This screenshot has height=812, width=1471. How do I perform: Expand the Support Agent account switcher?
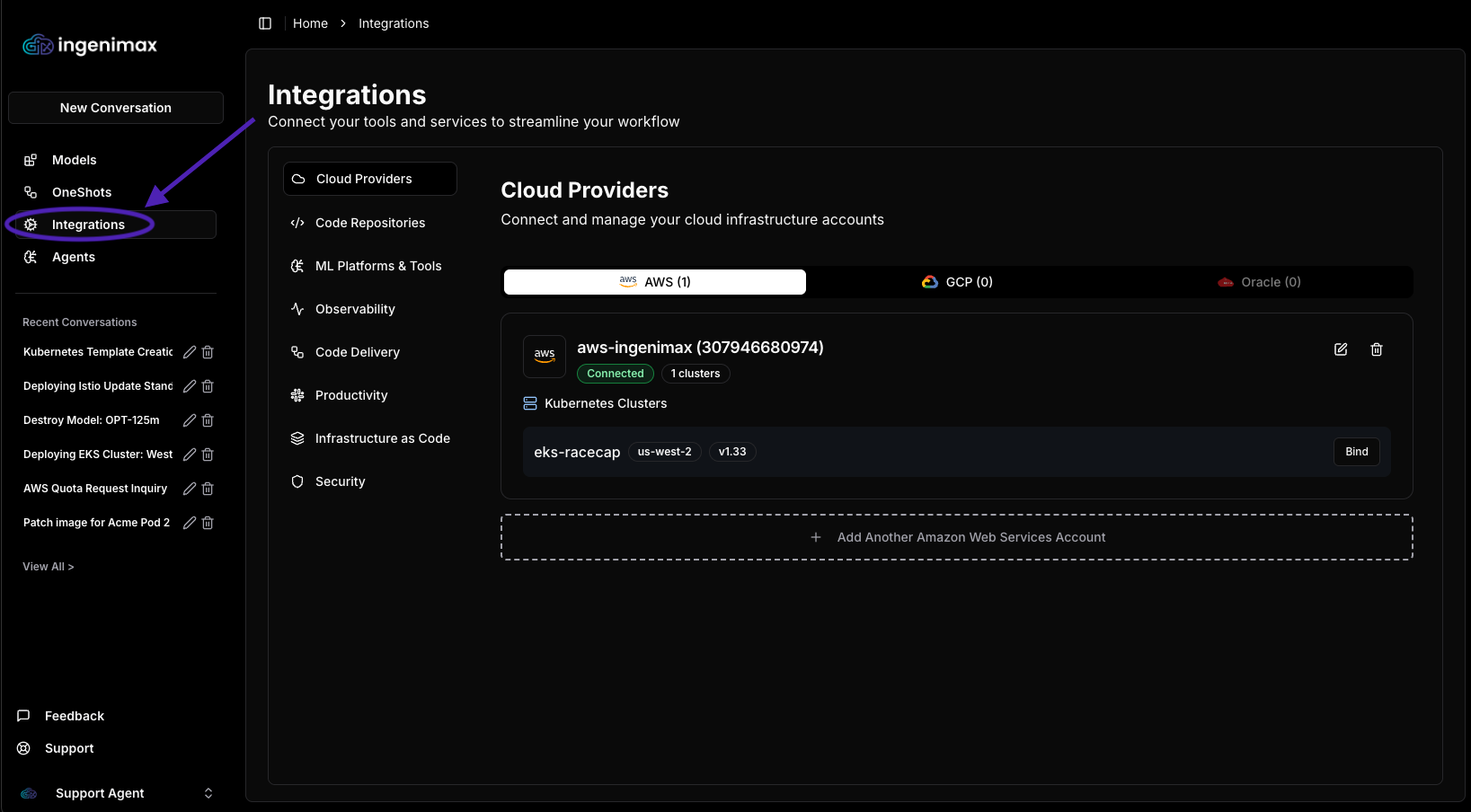click(208, 793)
